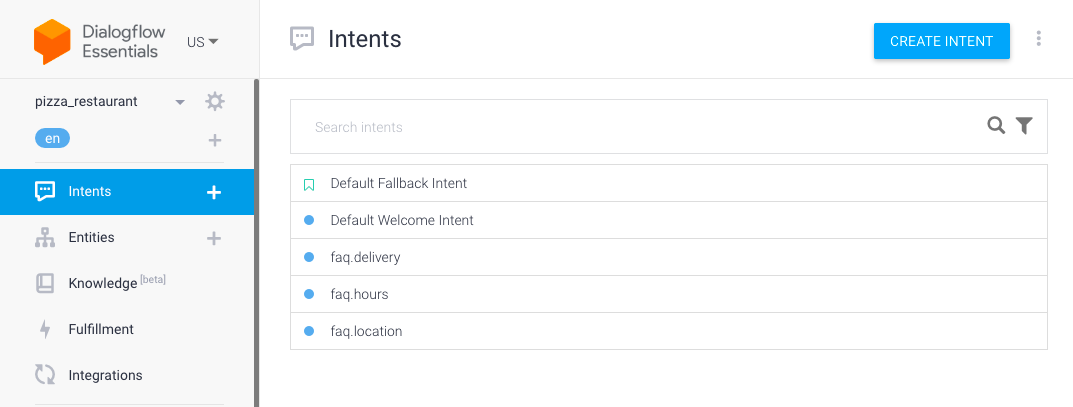Go to Fulfillment section
This screenshot has width=1073, height=407.
(101, 329)
